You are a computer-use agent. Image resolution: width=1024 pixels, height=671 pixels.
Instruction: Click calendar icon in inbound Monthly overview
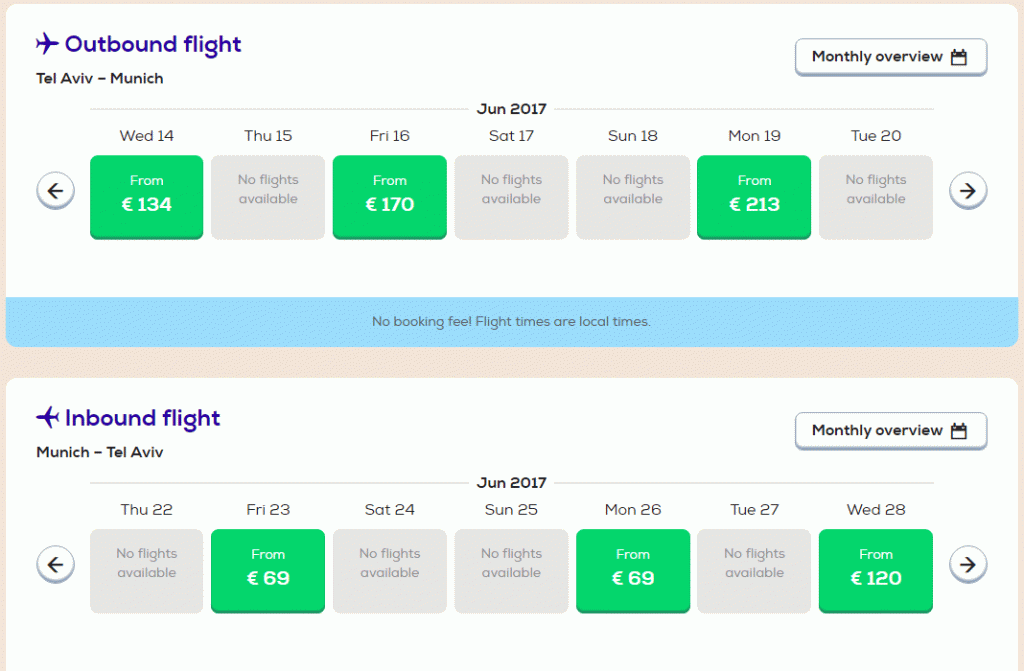pos(959,431)
